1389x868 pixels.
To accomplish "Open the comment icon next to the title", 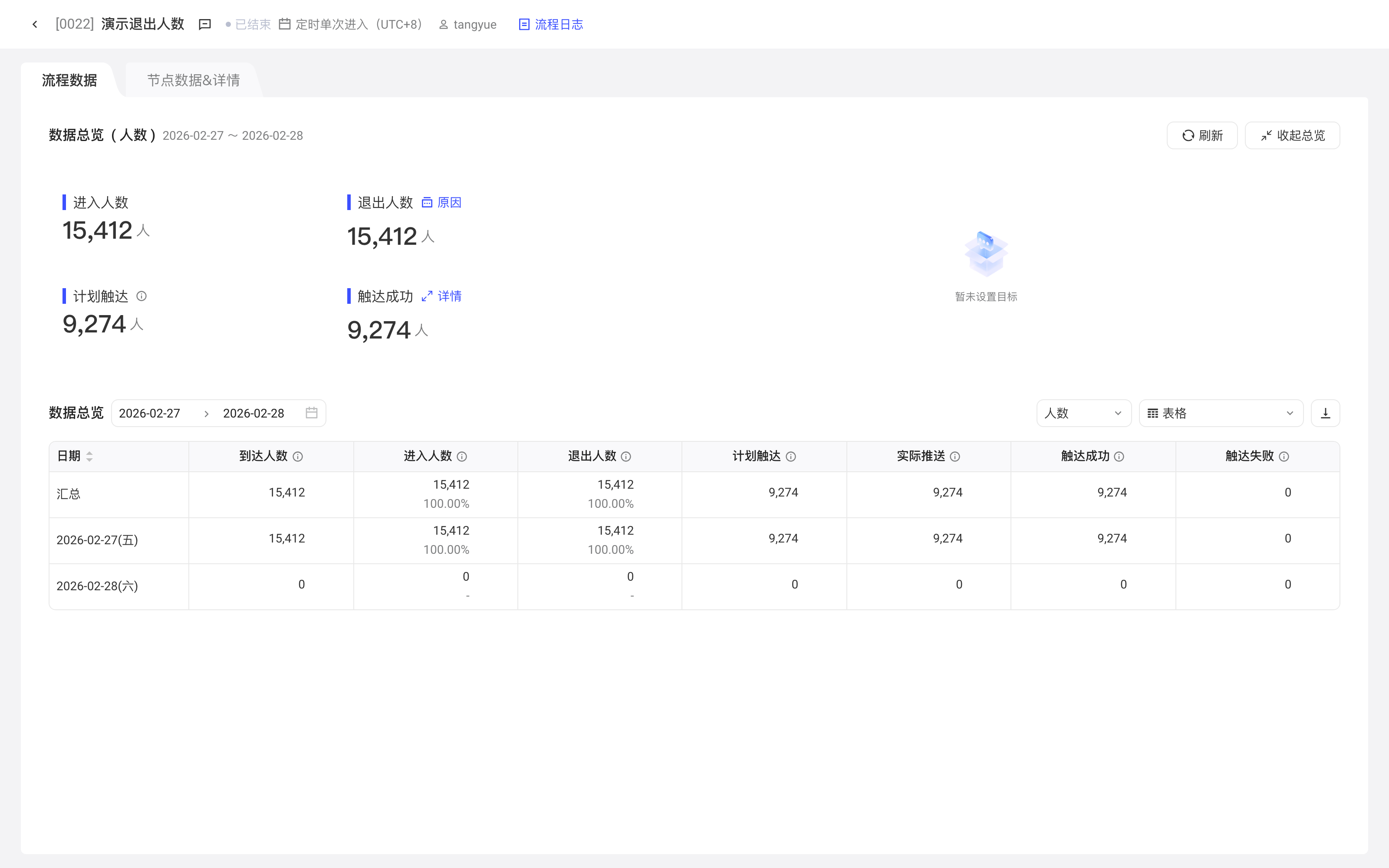I will [x=205, y=24].
